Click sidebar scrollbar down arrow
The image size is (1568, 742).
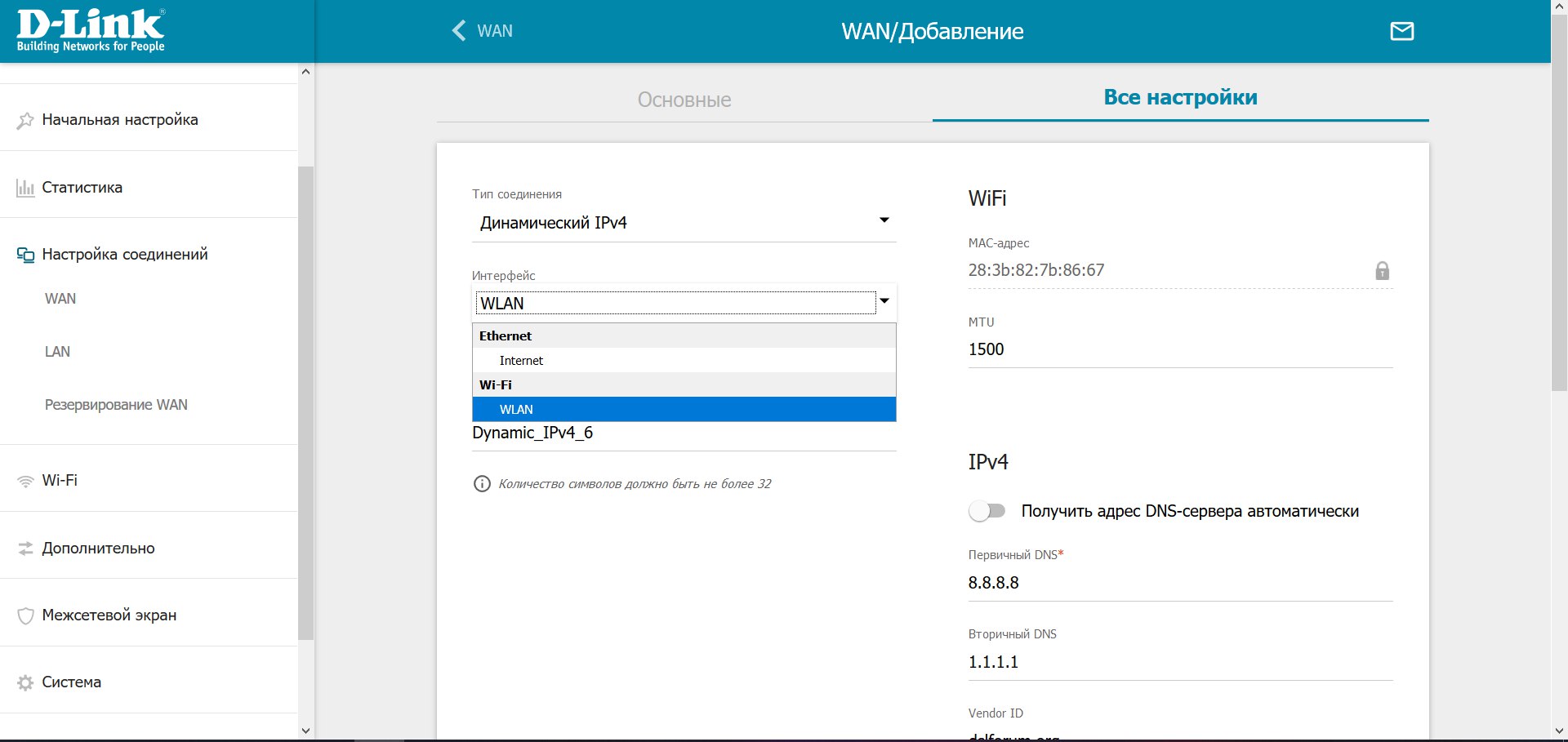pyautogui.click(x=305, y=731)
